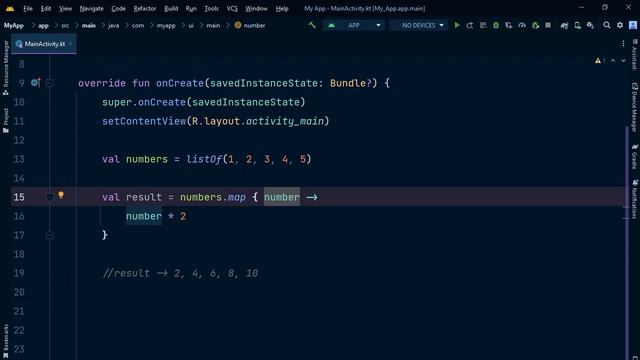Click the yellow lightbulb intention icon
Screen dimensions: 640x360
(61, 195)
